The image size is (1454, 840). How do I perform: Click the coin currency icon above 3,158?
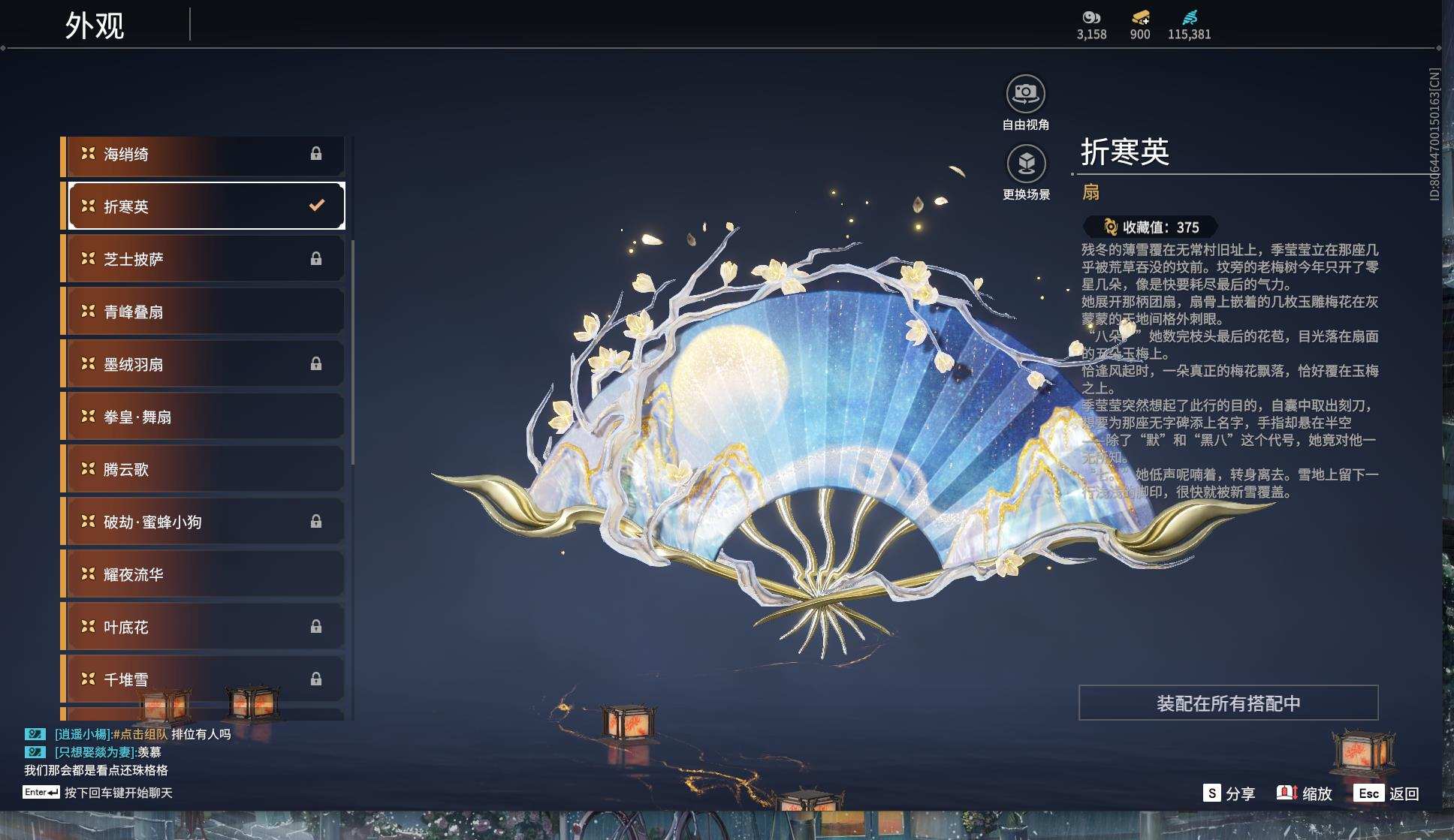[x=1091, y=17]
